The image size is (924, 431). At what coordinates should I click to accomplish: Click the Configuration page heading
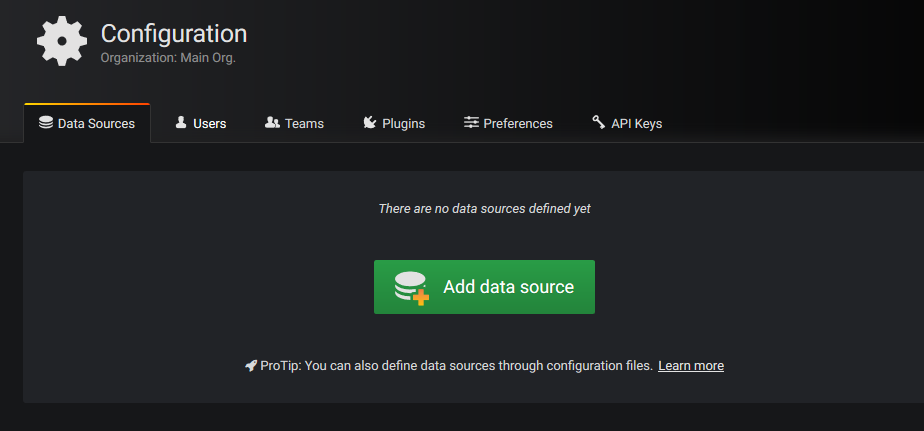(x=174, y=34)
